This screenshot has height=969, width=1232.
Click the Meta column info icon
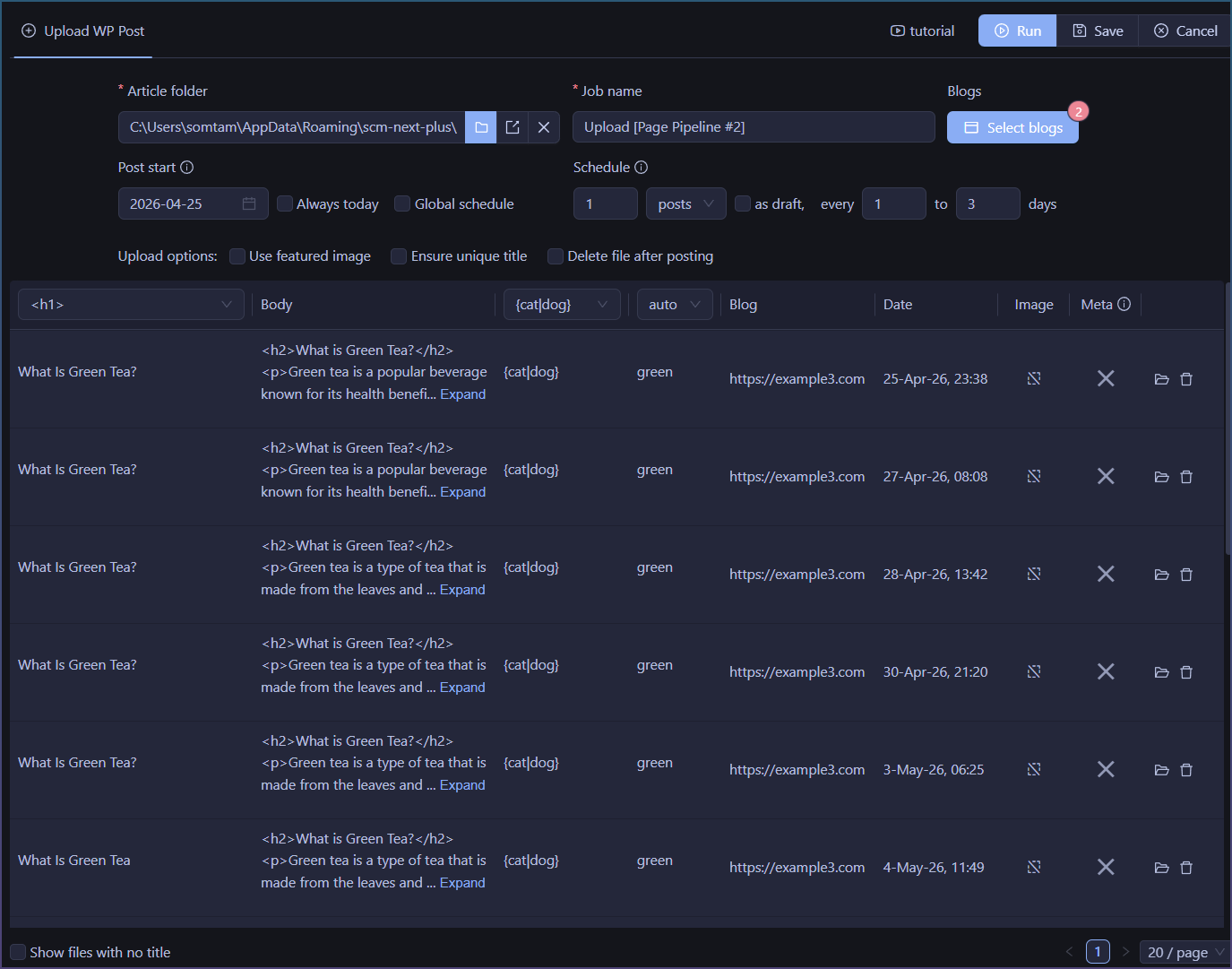click(x=1124, y=305)
